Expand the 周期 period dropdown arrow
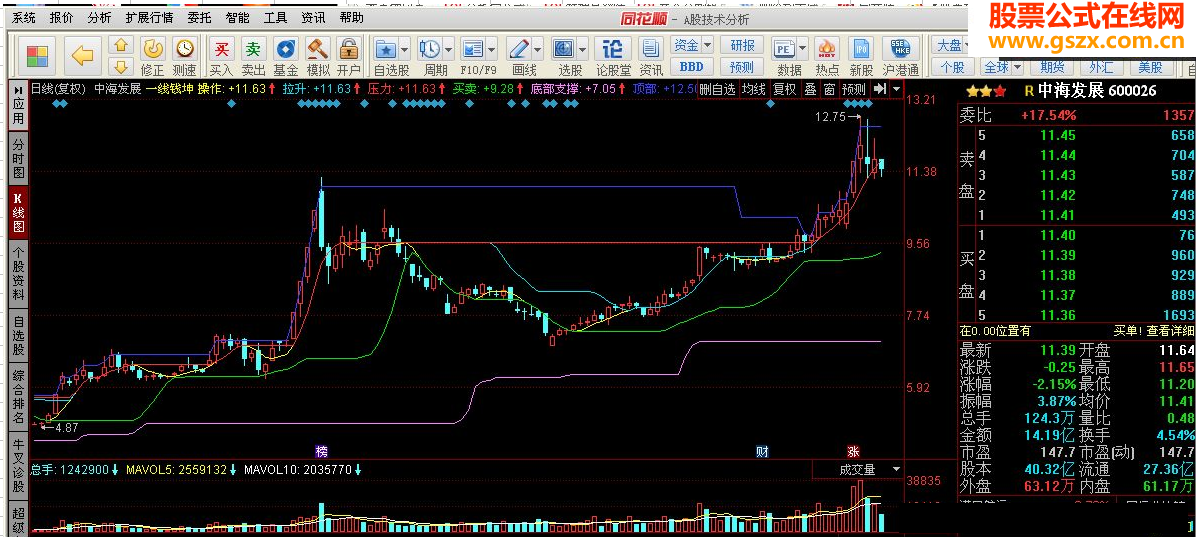 coord(448,49)
